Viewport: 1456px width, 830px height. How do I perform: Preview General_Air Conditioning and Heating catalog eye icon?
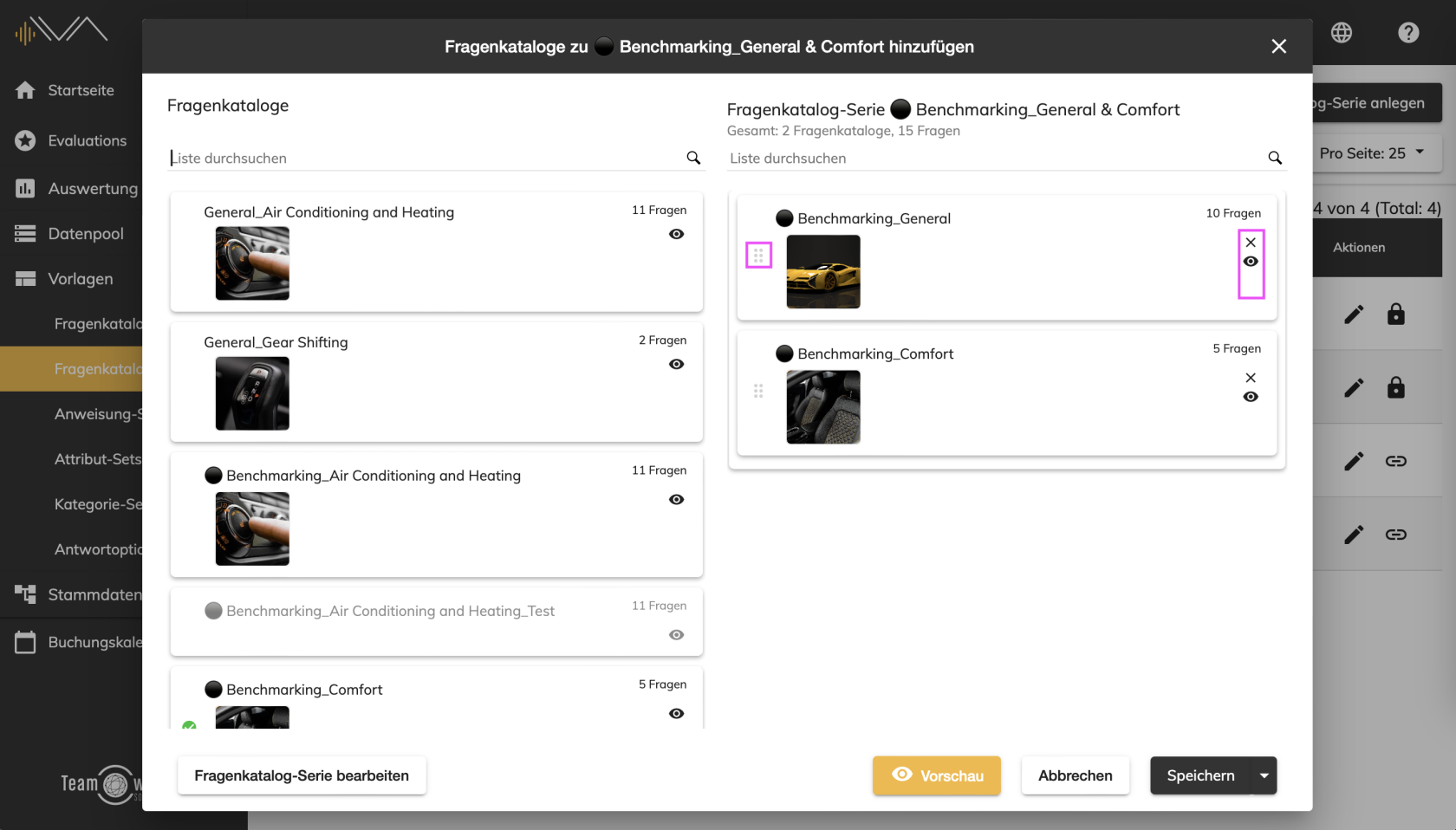click(x=677, y=234)
